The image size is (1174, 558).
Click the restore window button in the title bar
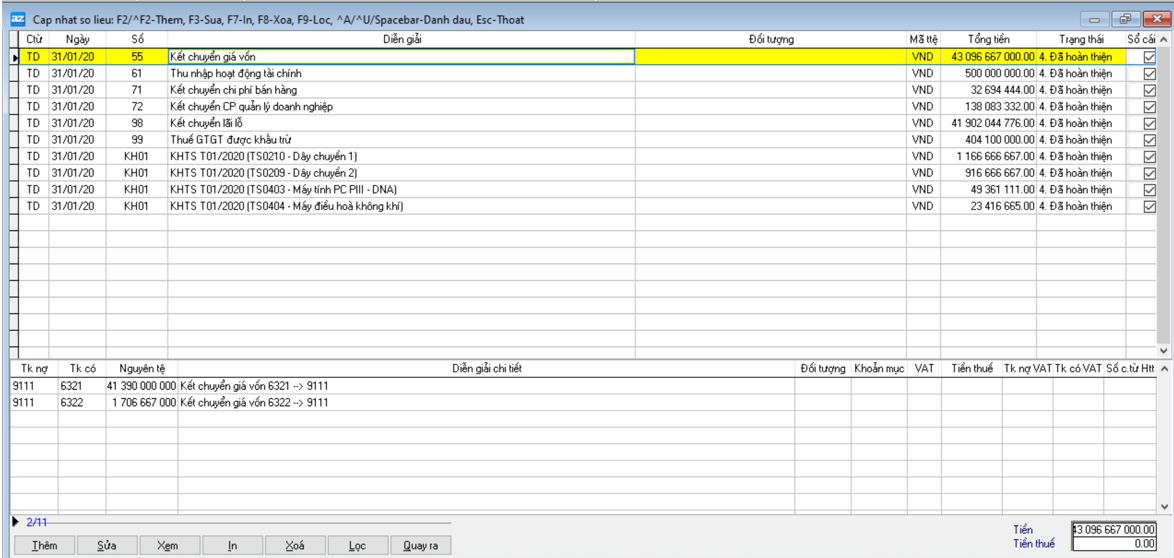click(x=1131, y=19)
